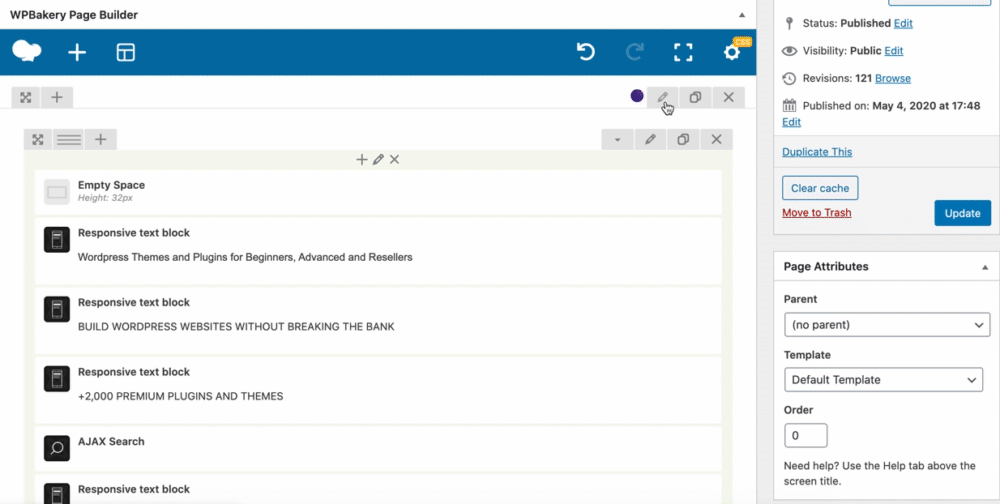Open page settings gear with CSS badge
The image size is (1000, 504).
732,52
